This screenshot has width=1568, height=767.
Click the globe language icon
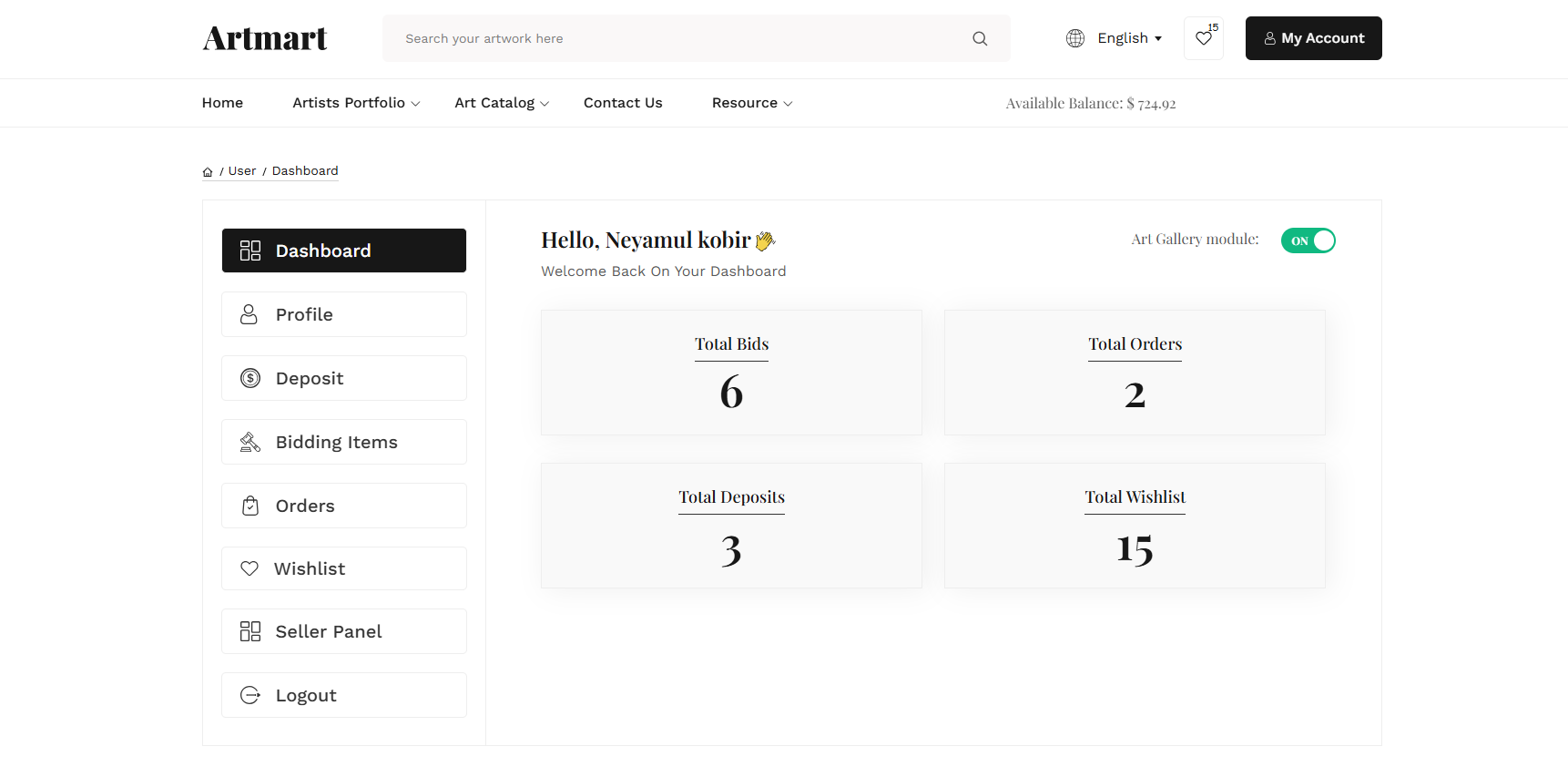1075,38
